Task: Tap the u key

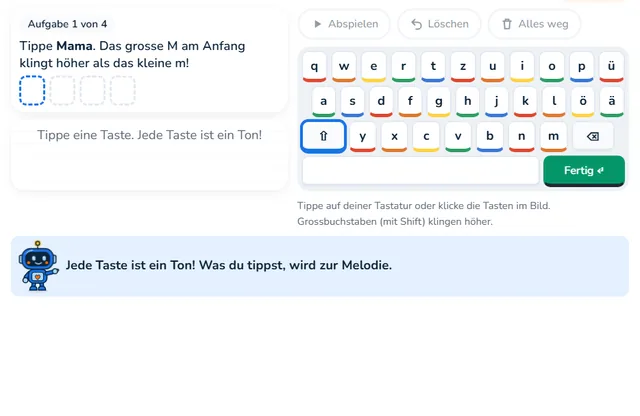Action: [x=493, y=67]
